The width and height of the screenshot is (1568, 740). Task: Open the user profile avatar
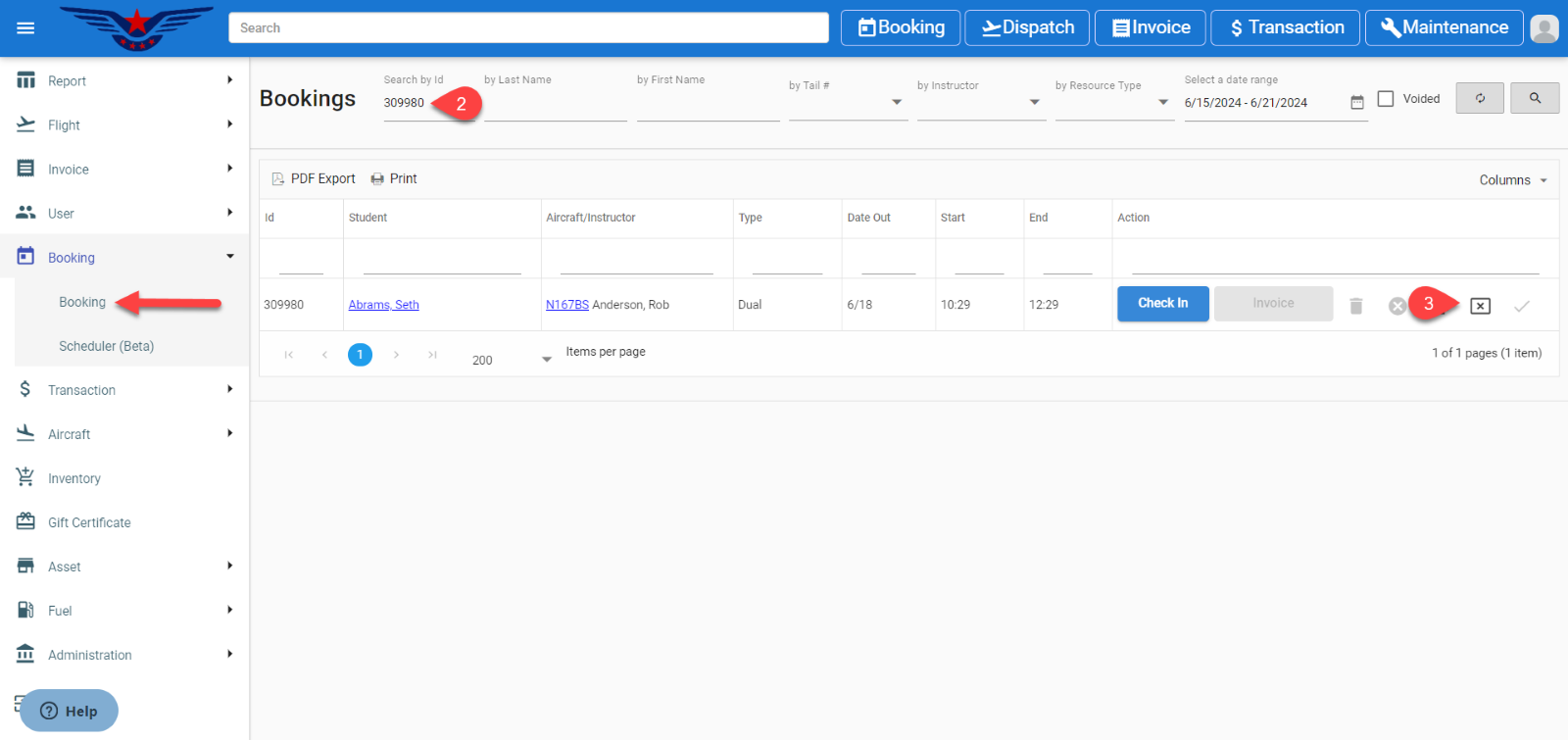1543,28
